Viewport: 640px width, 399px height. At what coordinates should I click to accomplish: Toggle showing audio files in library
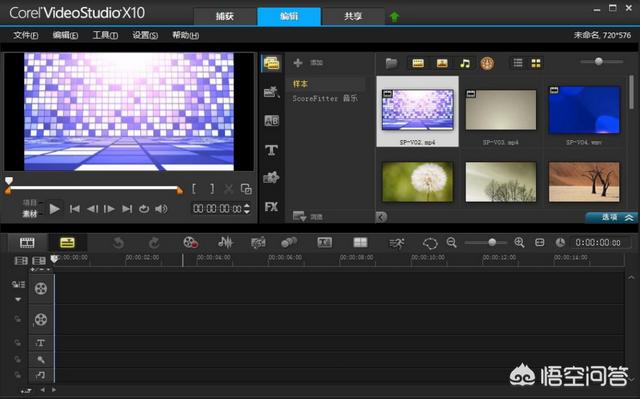point(465,63)
